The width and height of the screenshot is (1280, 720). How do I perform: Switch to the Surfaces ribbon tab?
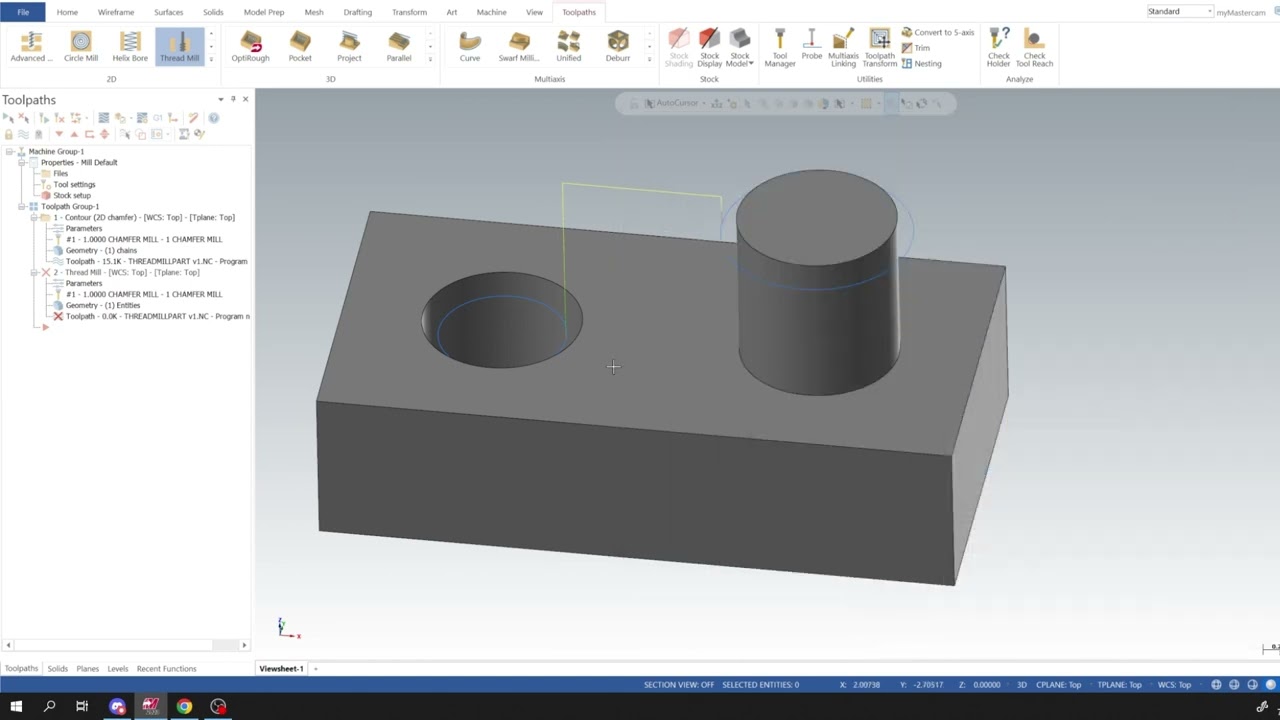click(x=168, y=12)
